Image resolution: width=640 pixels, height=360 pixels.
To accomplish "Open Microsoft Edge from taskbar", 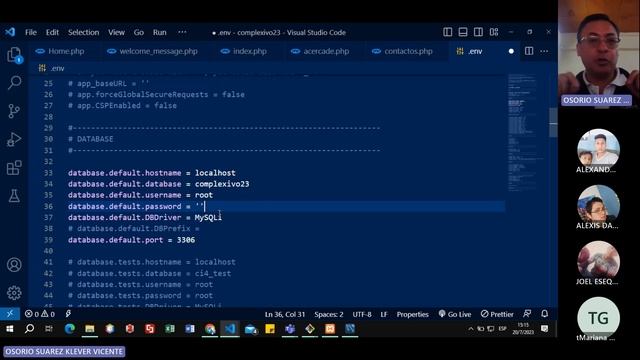I will click(70, 329).
